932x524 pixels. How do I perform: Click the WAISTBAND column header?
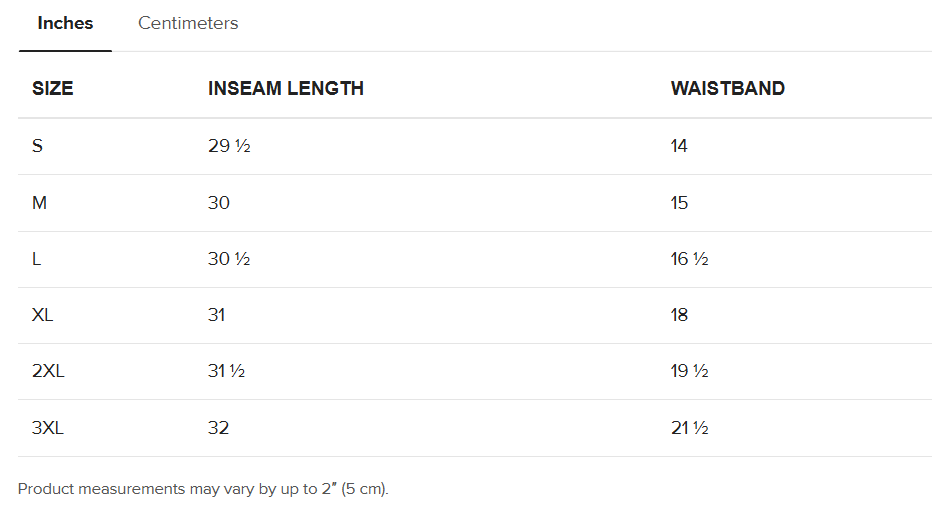pos(728,88)
